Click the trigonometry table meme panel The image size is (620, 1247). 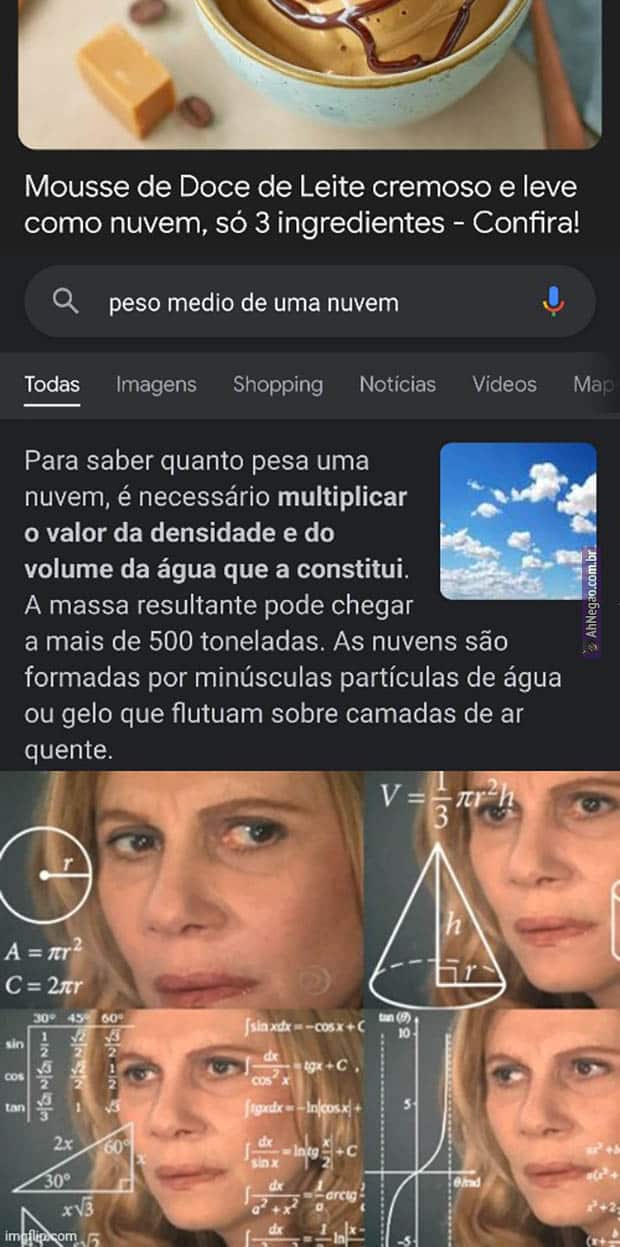click(x=182, y=1128)
